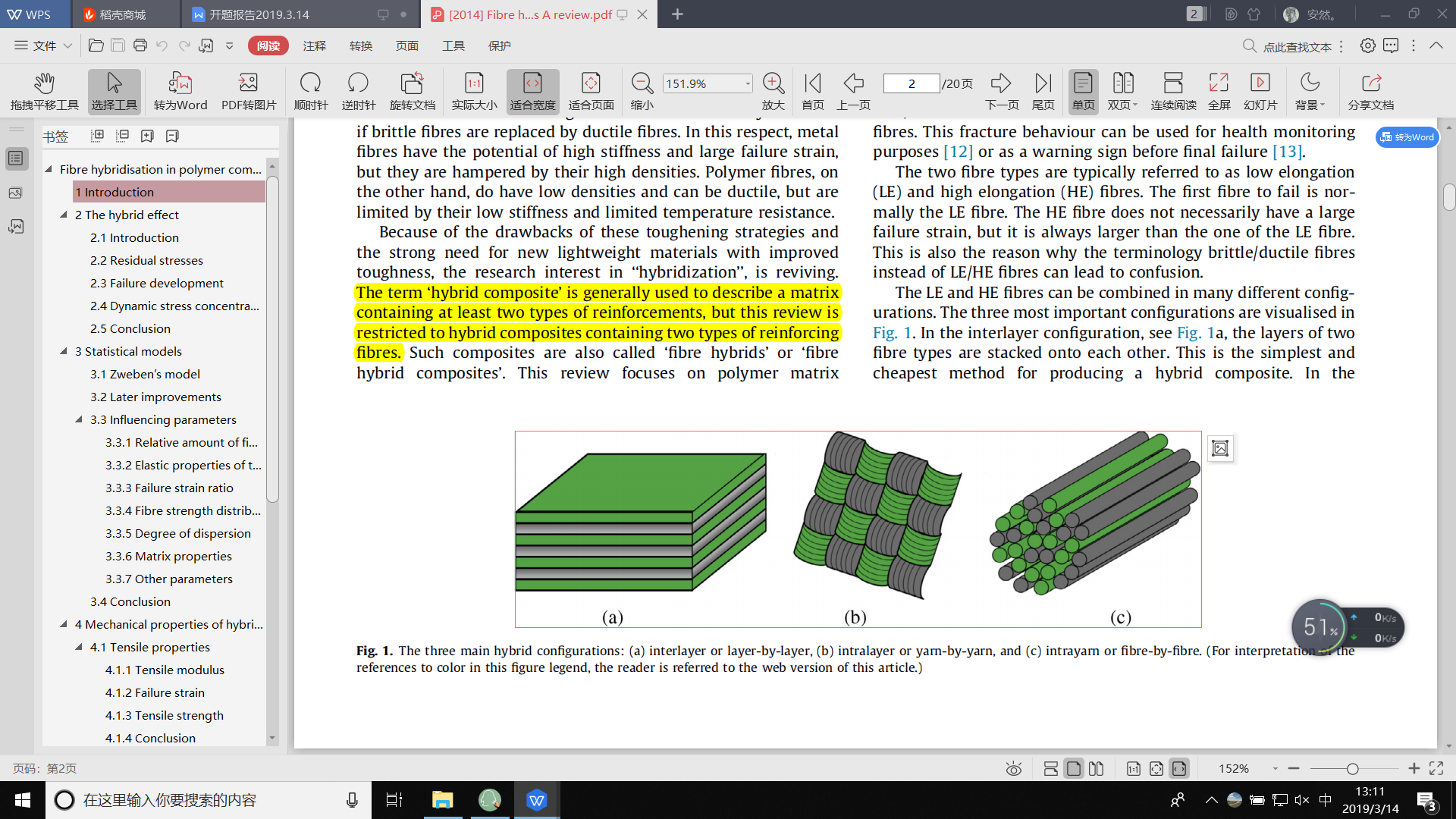Go to the next page arrow
Viewport: 1456px width, 819px height.
click(1001, 83)
